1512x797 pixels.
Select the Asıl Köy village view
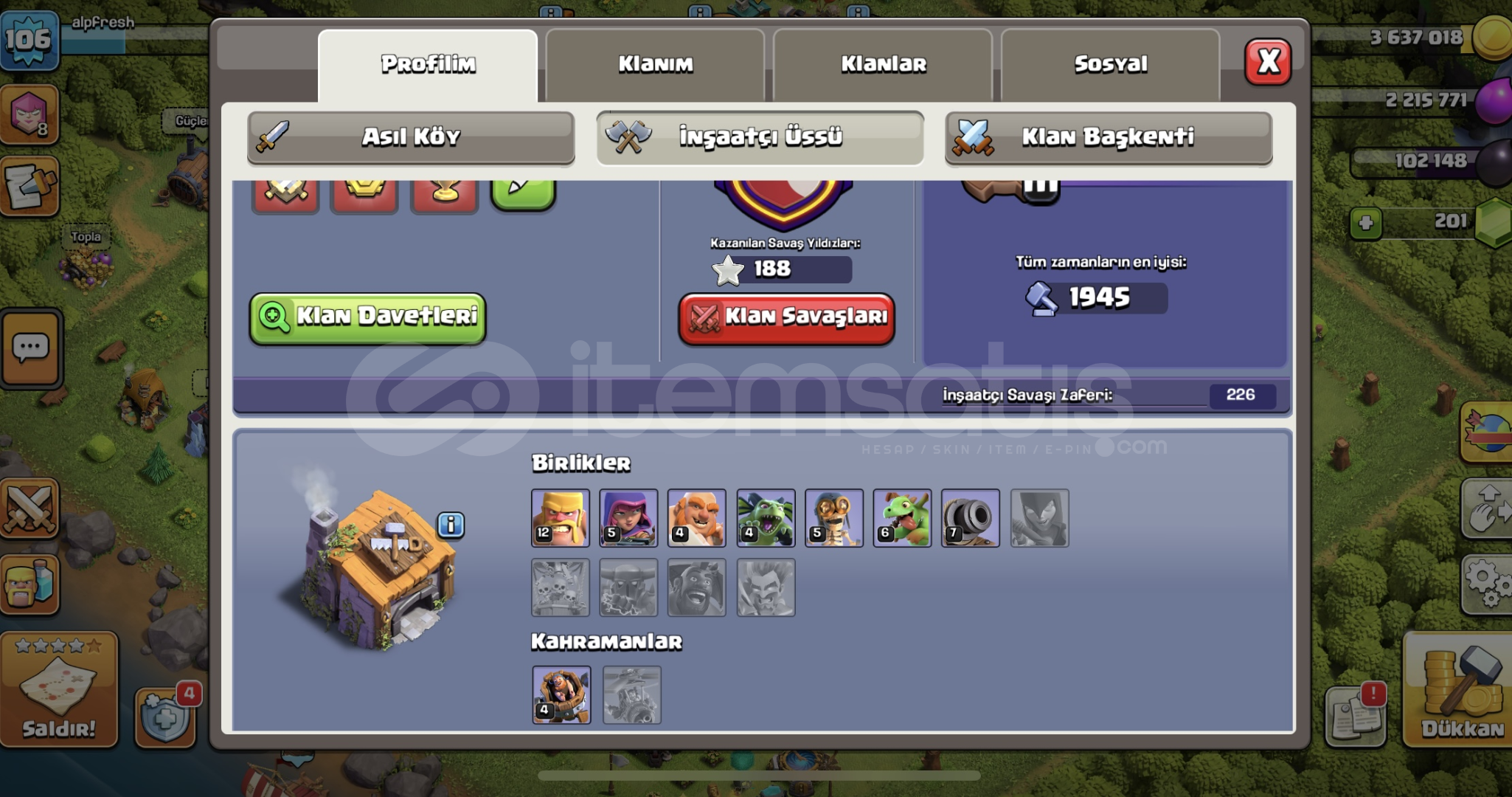(411, 137)
